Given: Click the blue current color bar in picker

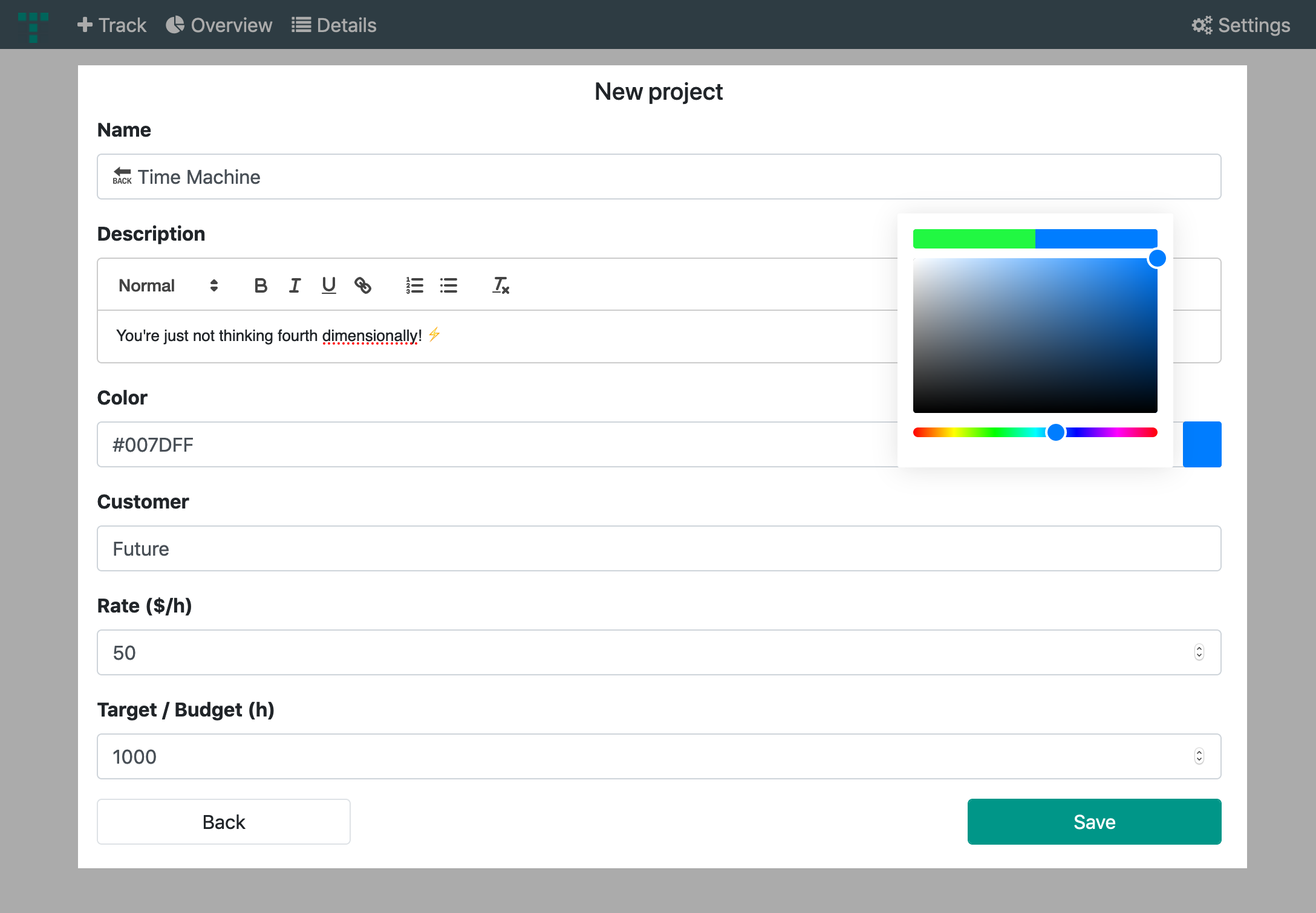Looking at the screenshot, I should pos(1096,239).
